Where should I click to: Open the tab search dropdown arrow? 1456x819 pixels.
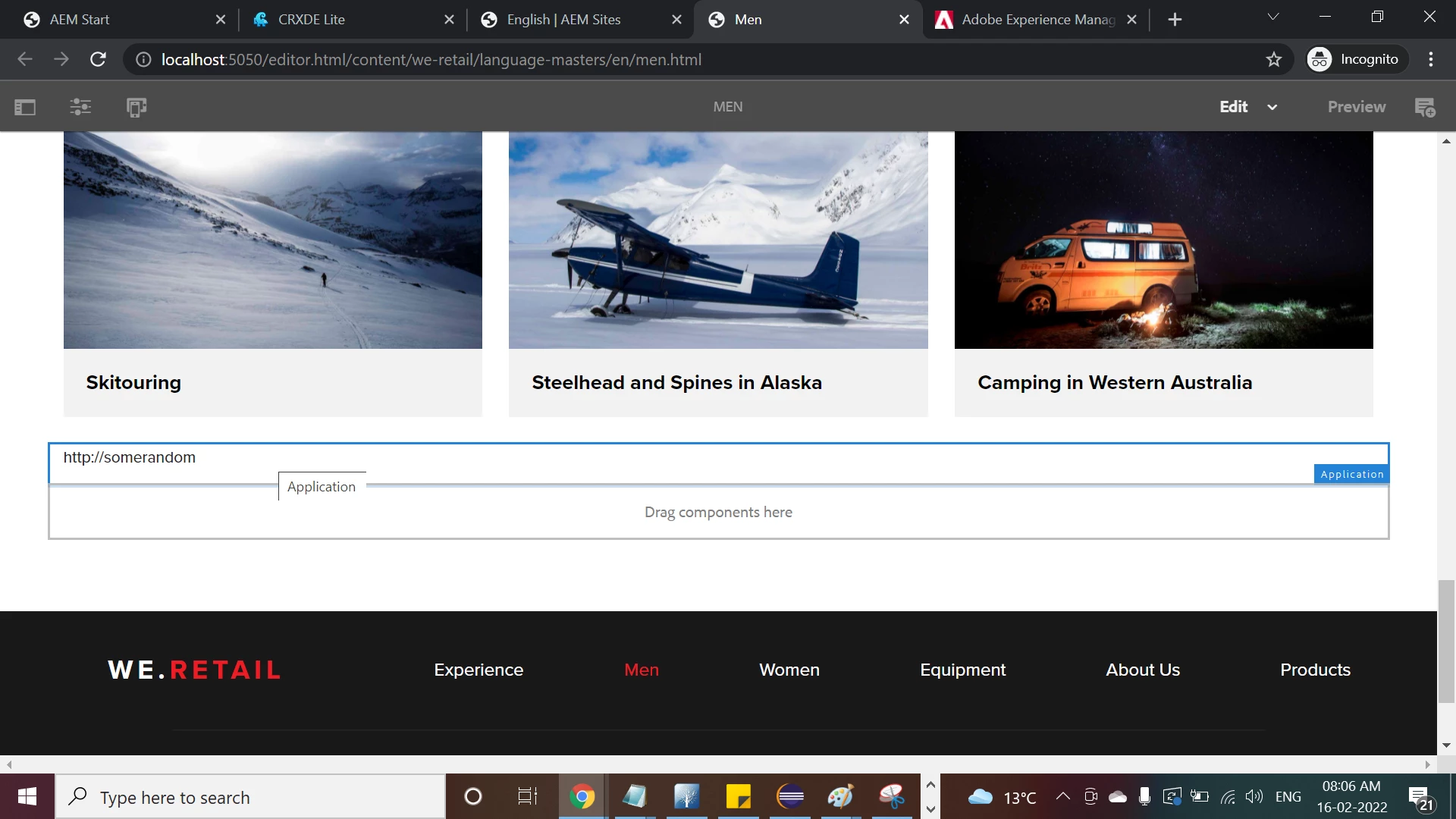point(1273,17)
